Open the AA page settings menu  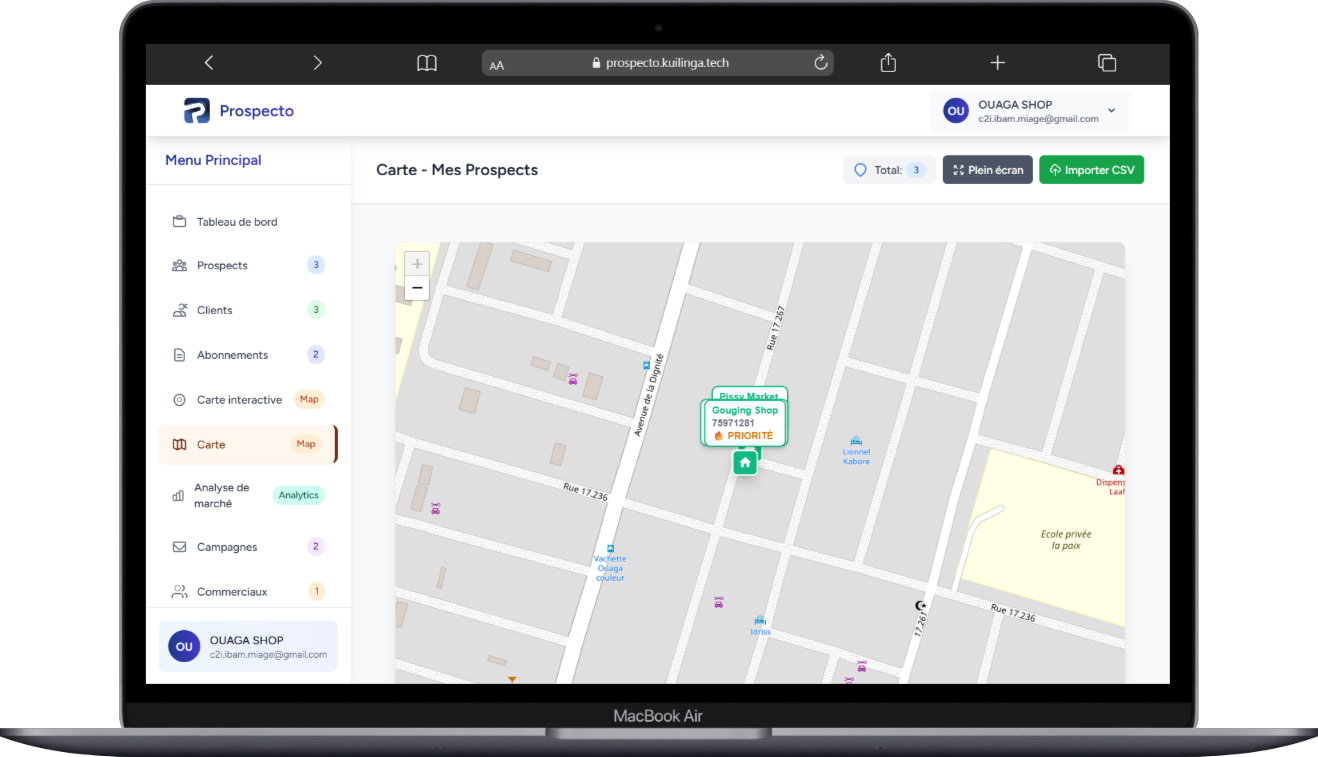coord(497,62)
